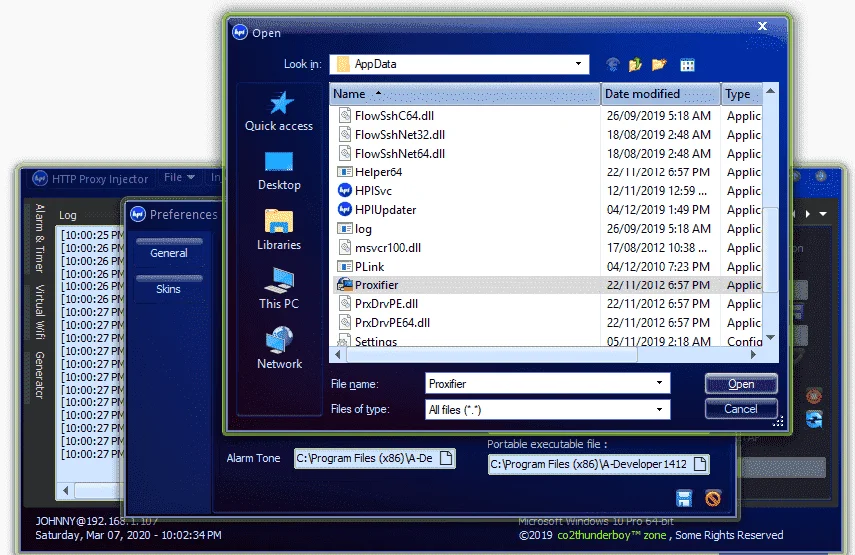This screenshot has width=855, height=555.
Task: Click the Alarm Tone path field
Action: (x=375, y=458)
